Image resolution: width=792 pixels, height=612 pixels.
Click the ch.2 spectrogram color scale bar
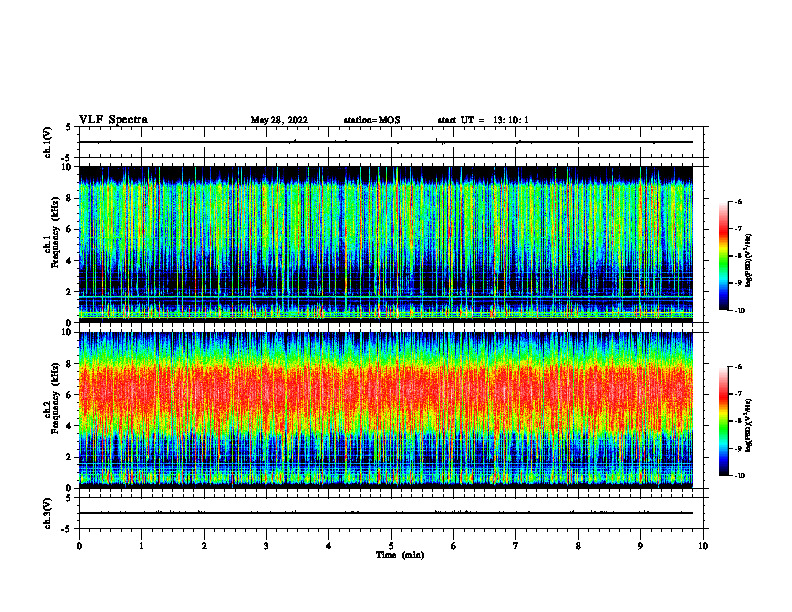[x=723, y=421]
